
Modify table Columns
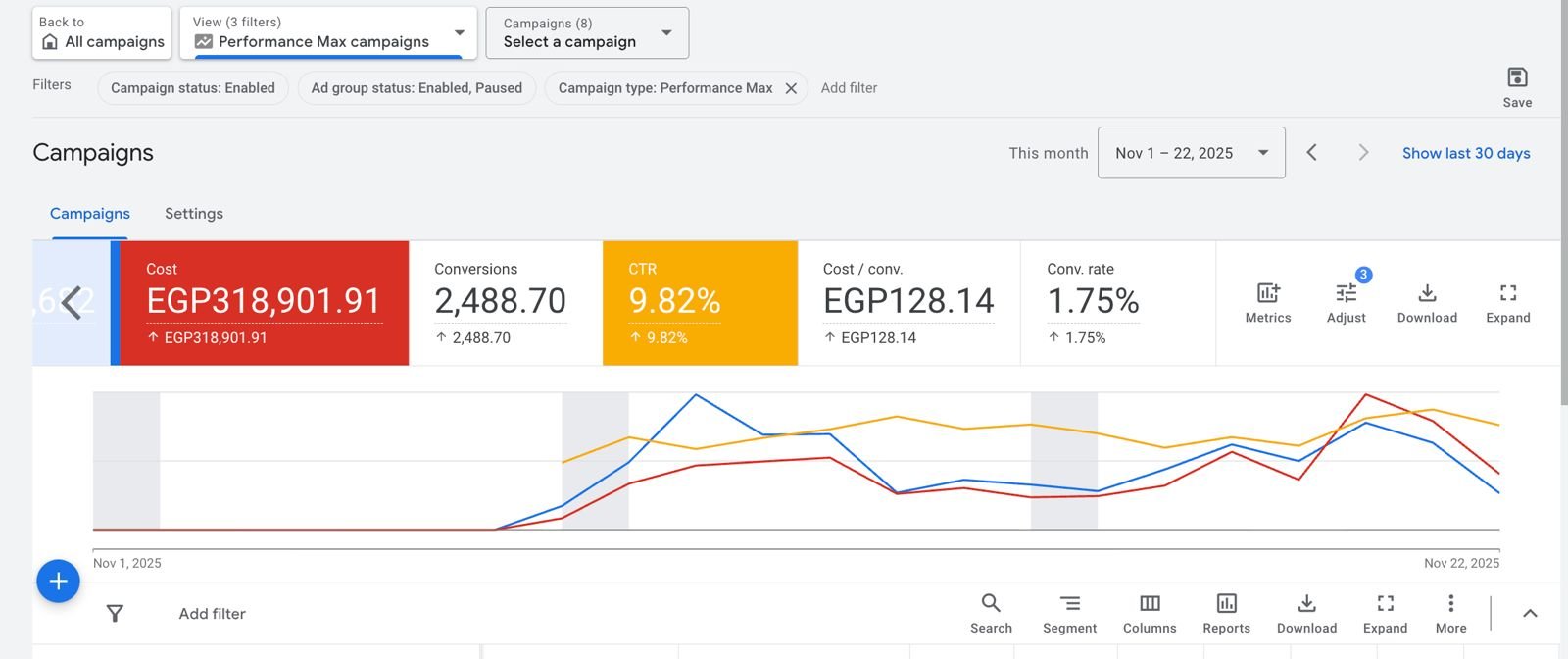pyautogui.click(x=1150, y=613)
